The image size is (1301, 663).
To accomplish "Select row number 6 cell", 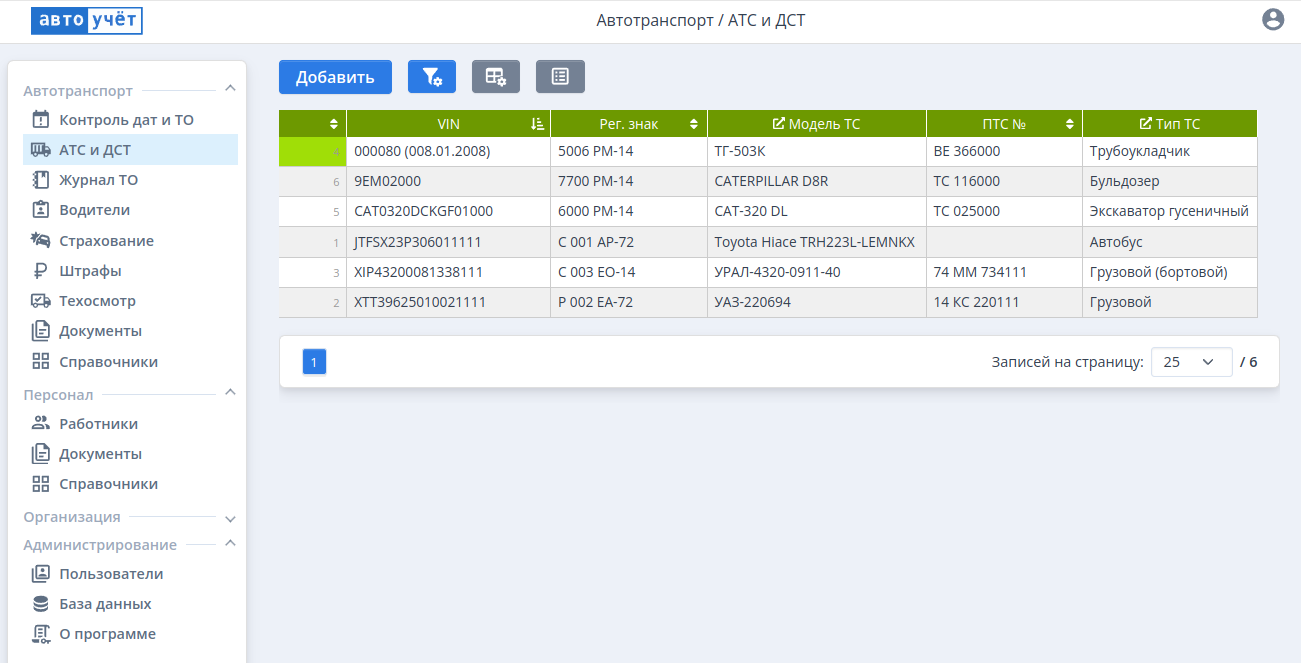I will pos(312,181).
